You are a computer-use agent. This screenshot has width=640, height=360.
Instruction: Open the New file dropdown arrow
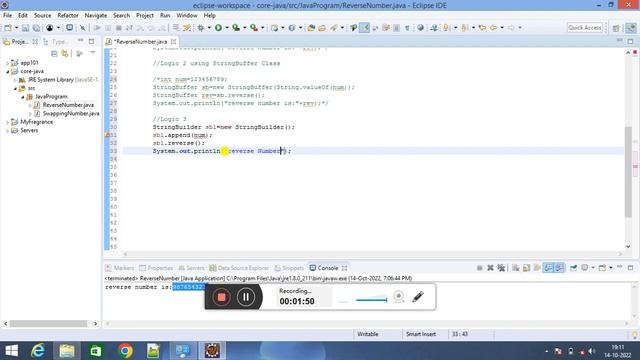(x=16, y=28)
